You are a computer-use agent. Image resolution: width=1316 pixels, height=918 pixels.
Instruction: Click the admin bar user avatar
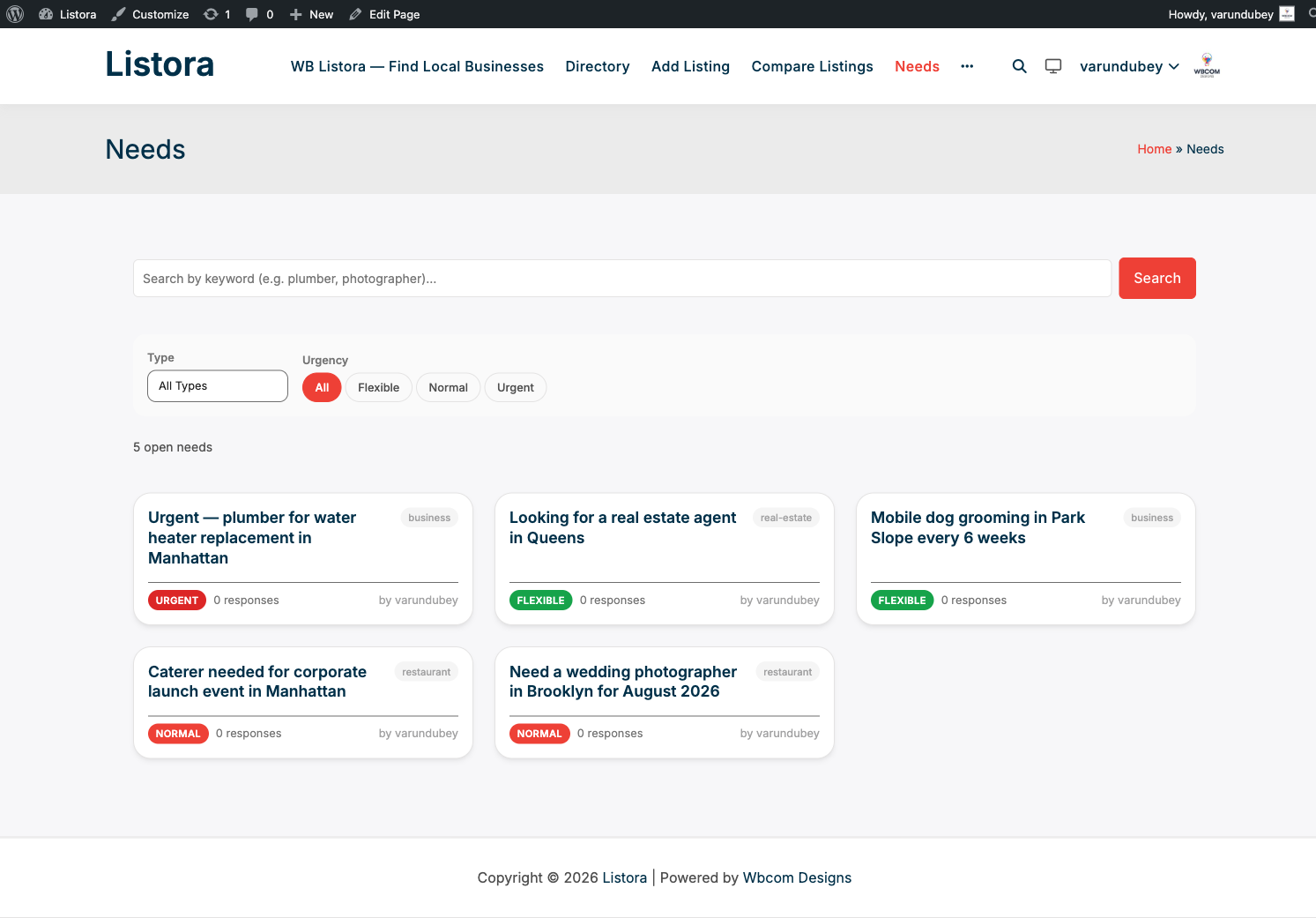point(1287,14)
